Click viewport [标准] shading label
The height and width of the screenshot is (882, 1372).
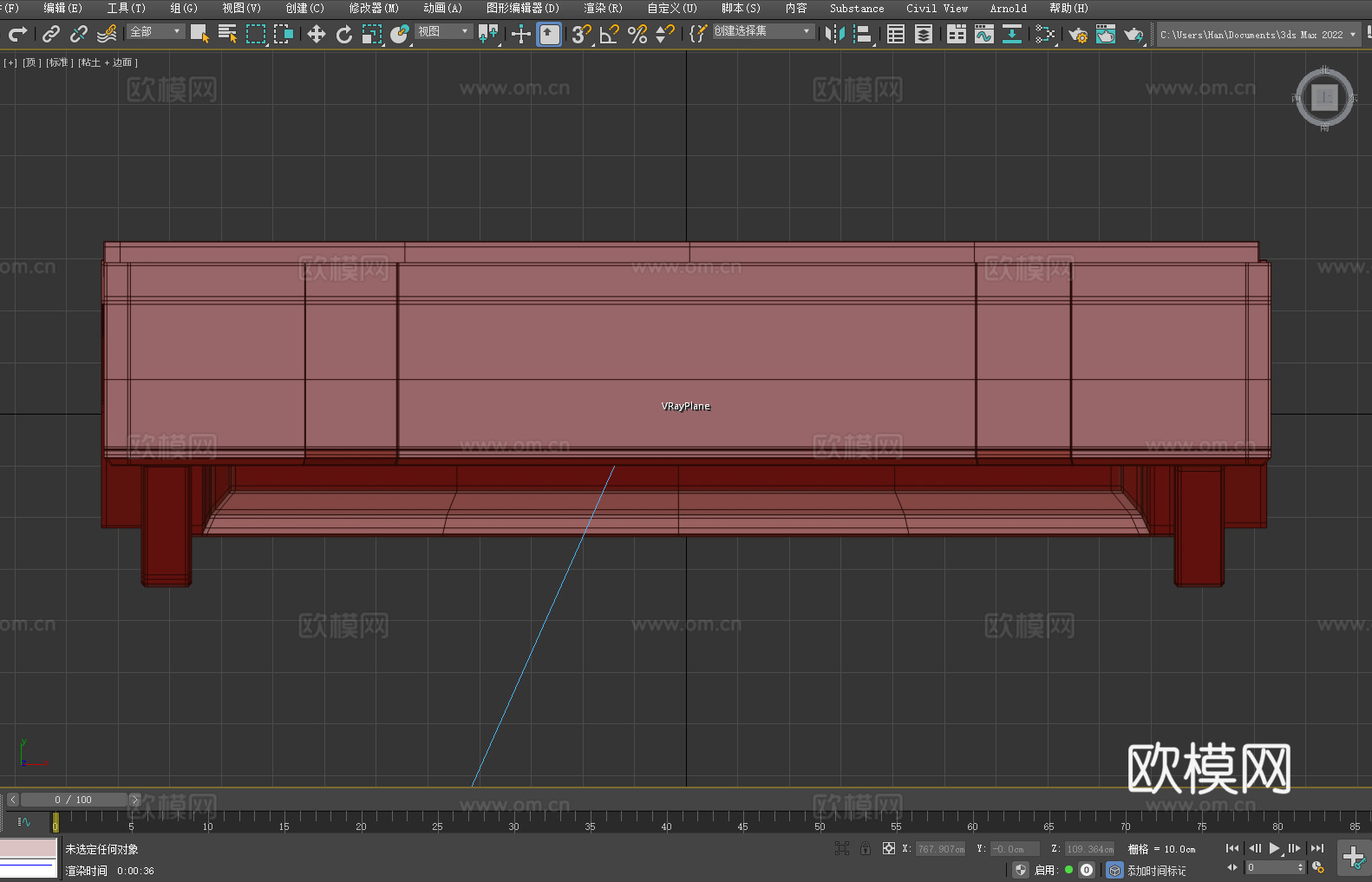coord(59,62)
